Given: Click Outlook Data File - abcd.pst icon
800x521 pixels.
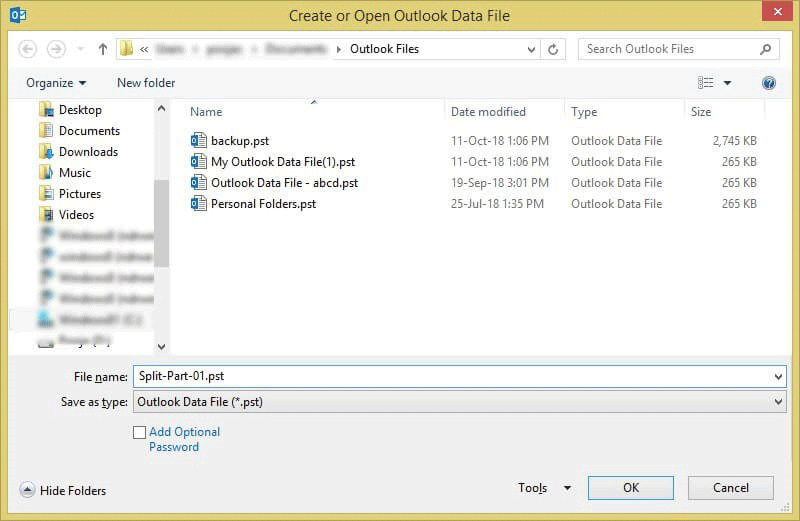Looking at the screenshot, I should (198, 182).
